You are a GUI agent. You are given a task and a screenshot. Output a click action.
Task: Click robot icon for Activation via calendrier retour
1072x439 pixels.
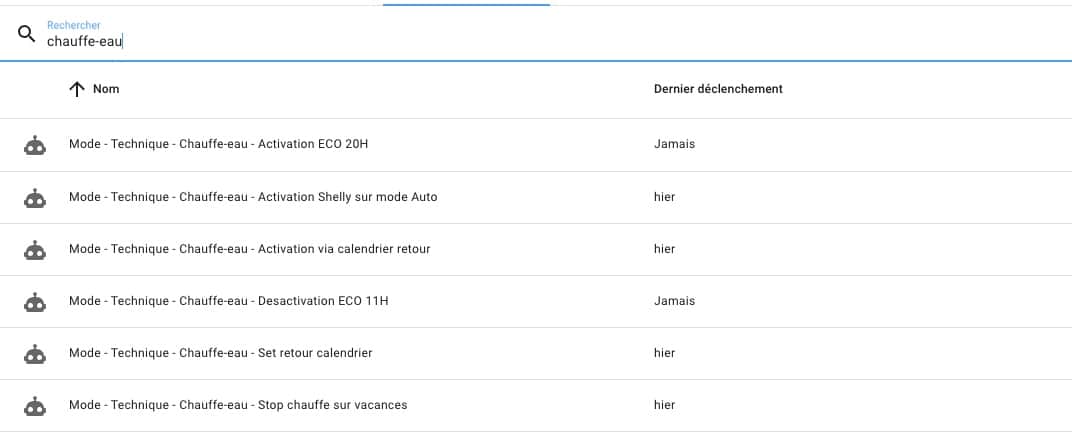pos(35,250)
